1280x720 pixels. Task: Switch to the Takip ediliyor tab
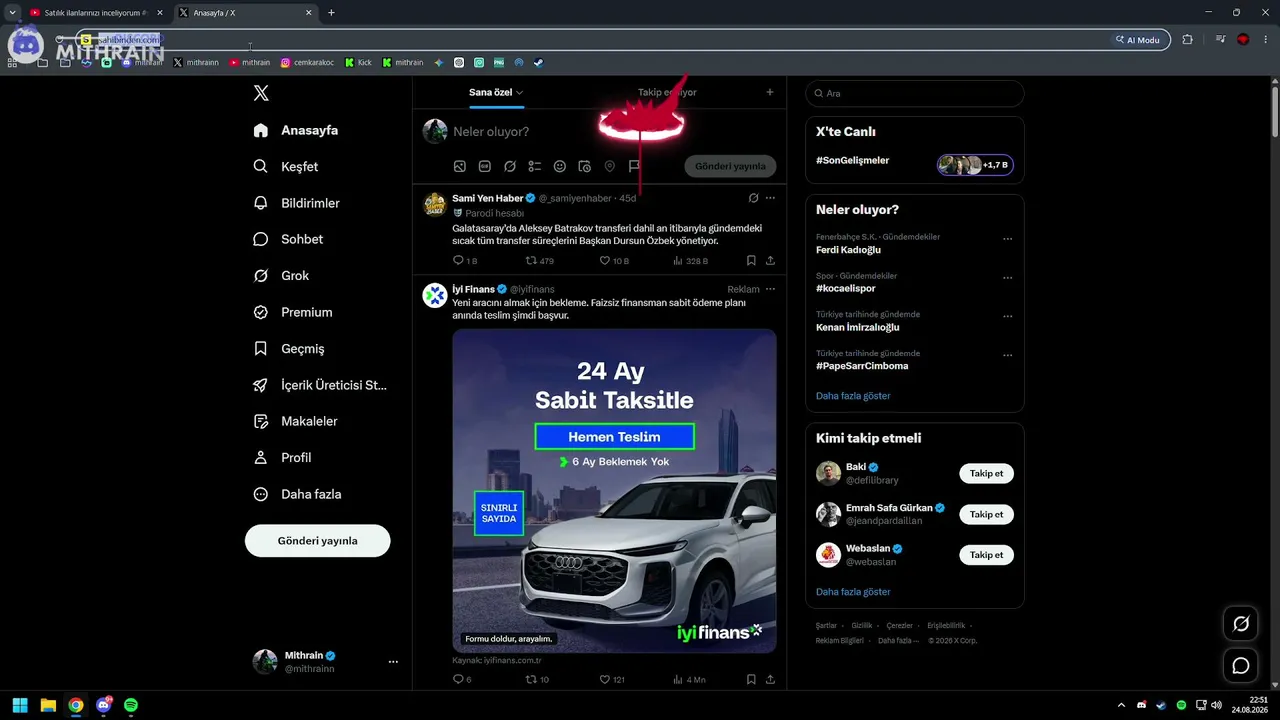pos(667,92)
